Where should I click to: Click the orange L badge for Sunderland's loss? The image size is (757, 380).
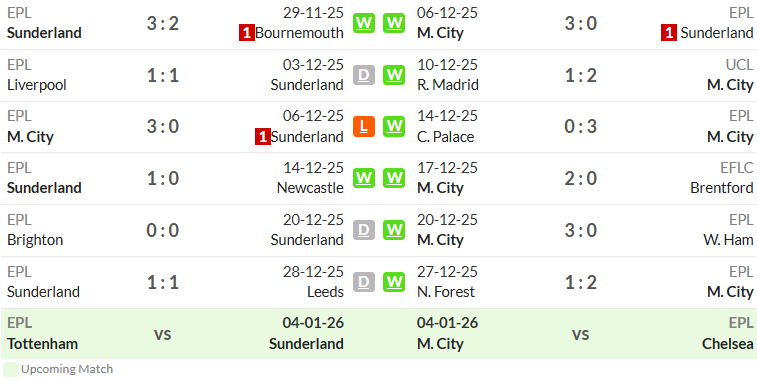pos(364,127)
